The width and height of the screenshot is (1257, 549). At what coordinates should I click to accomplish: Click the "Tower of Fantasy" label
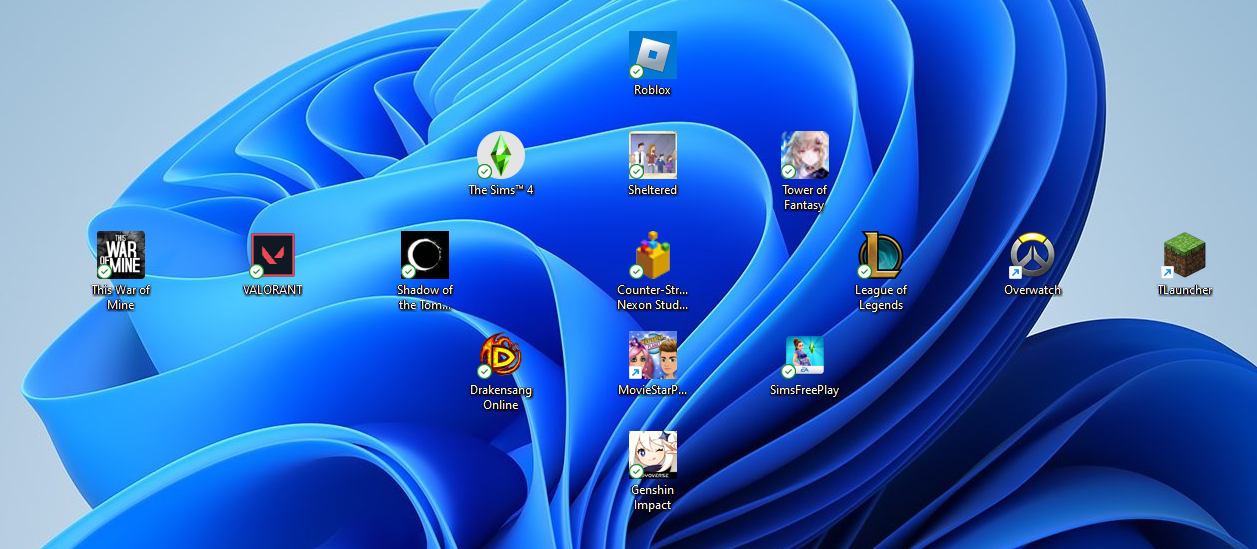coord(805,198)
